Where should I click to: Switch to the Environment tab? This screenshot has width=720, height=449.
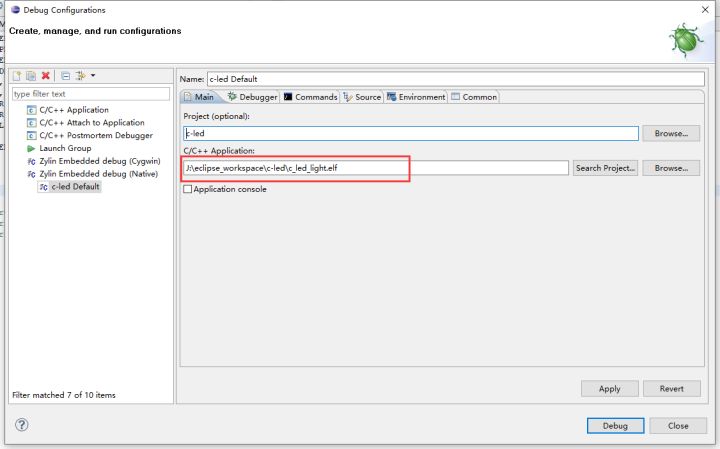415,97
